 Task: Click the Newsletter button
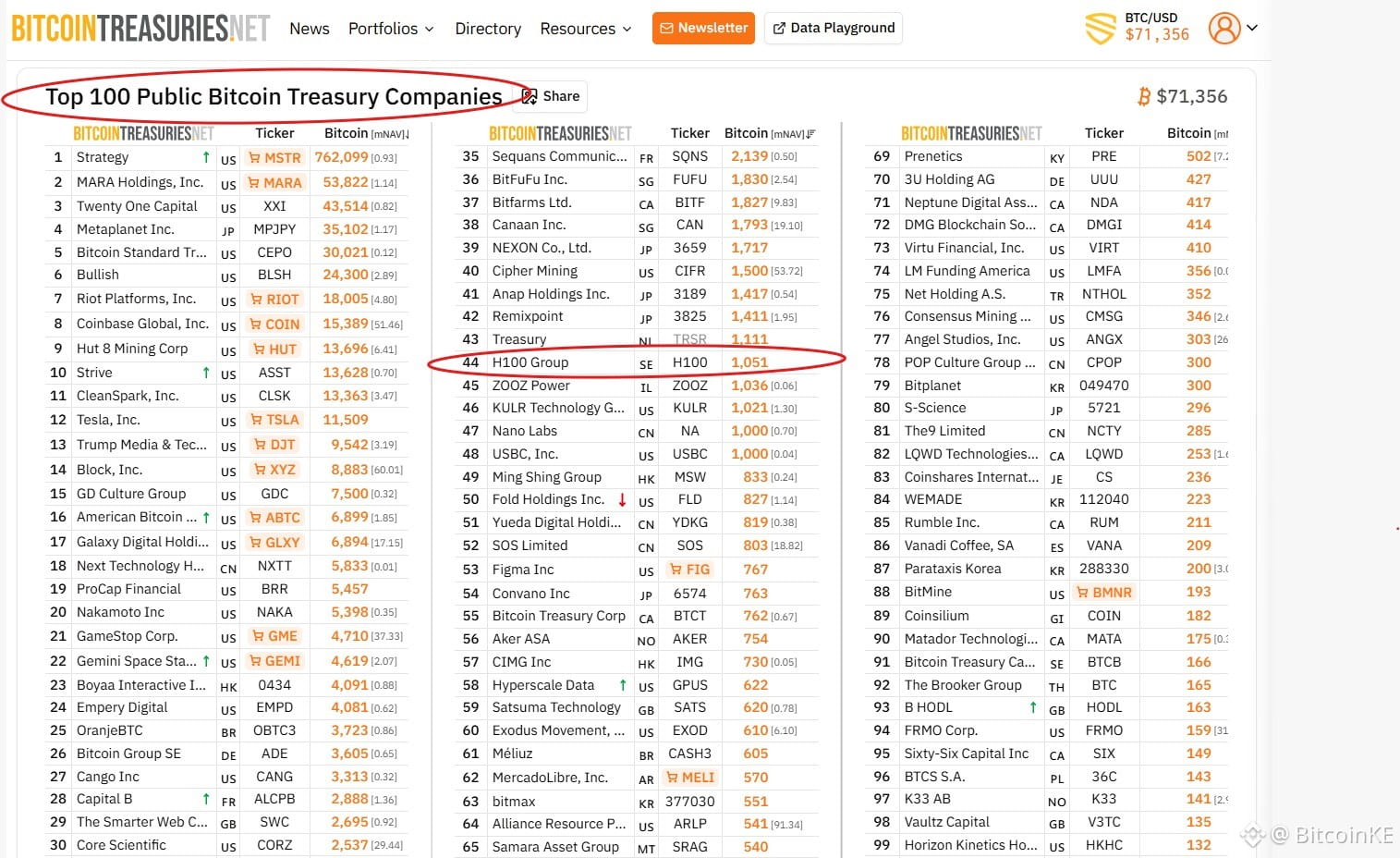pos(703,28)
